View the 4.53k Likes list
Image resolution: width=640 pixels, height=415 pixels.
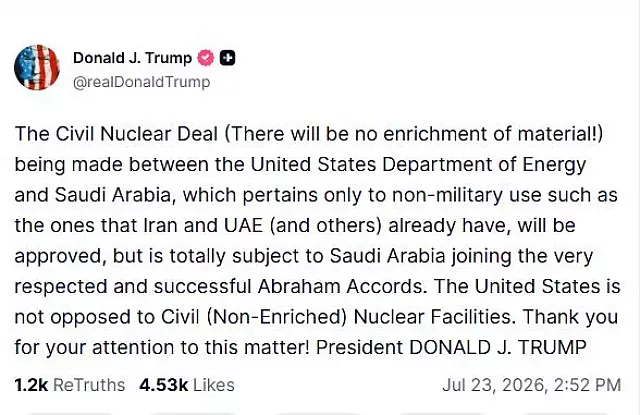coord(187,385)
